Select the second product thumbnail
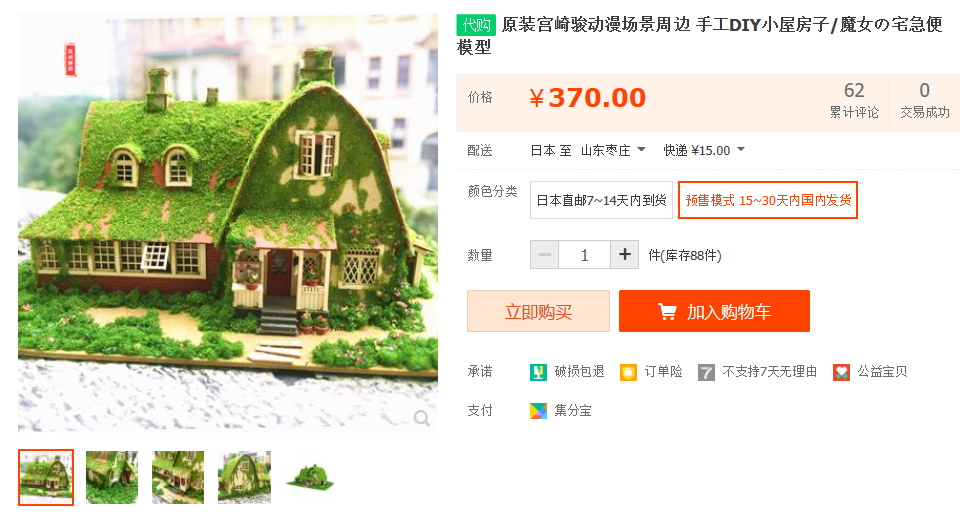Image resolution: width=973 pixels, height=517 pixels. pos(112,477)
